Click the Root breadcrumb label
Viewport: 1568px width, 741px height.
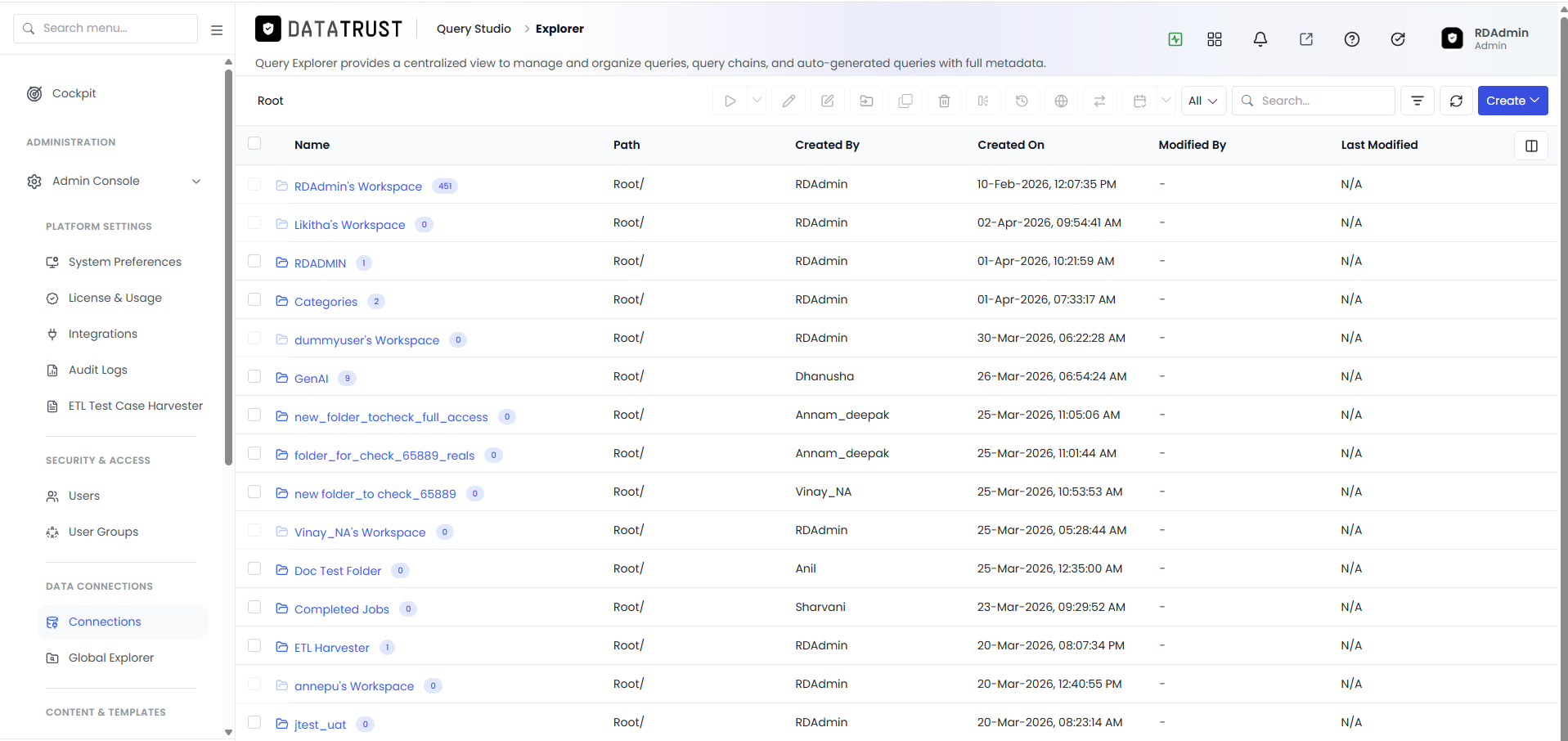(x=270, y=101)
